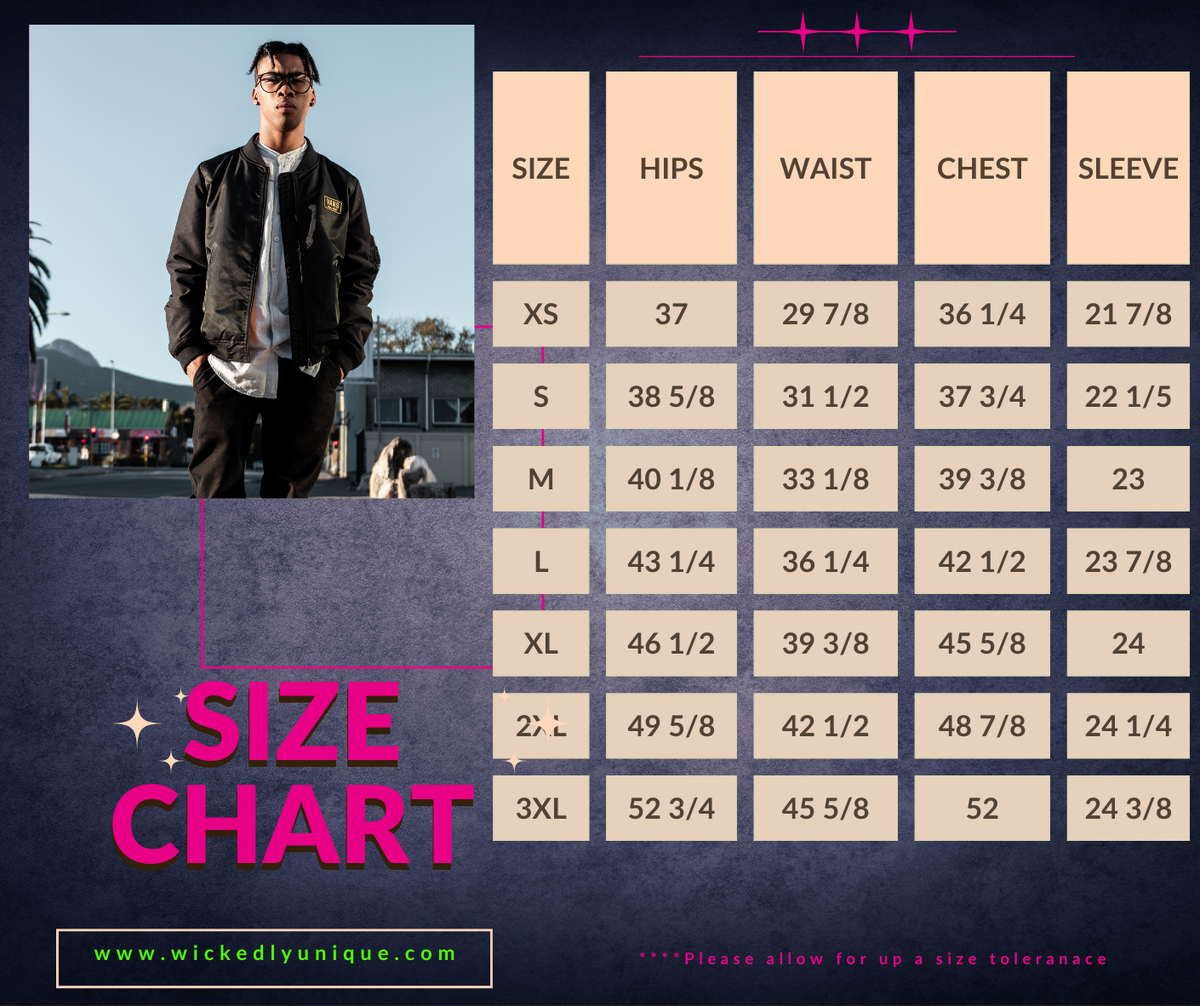Select sleeve value 24 1/4 for 2XL
This screenshot has width=1200, height=1006.
tap(1127, 726)
